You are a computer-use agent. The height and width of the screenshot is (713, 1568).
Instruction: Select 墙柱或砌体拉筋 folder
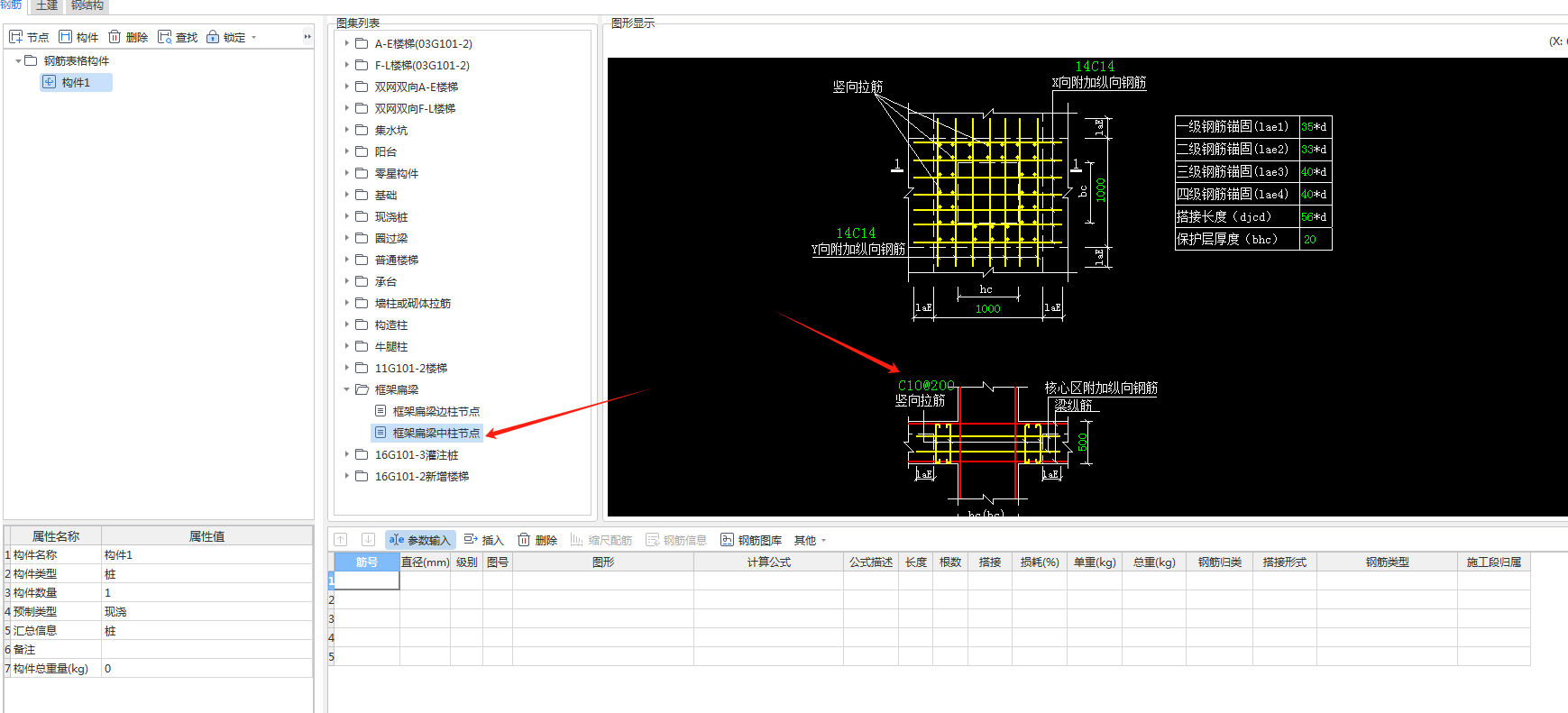click(x=412, y=304)
